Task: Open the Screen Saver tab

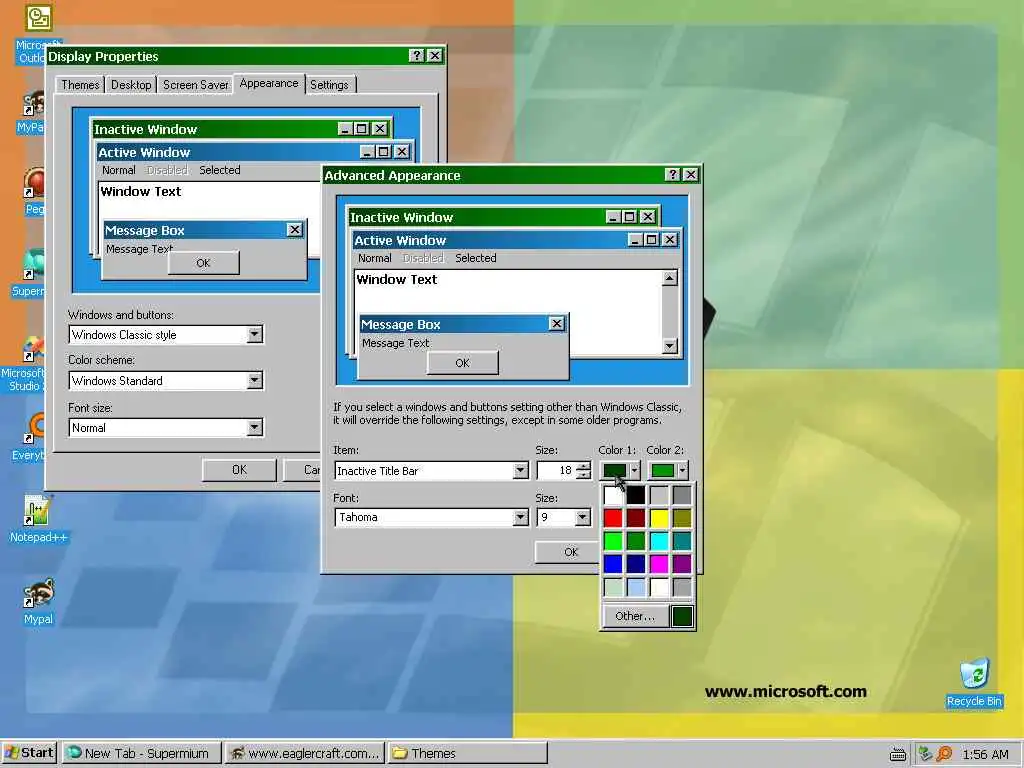Action: click(195, 85)
